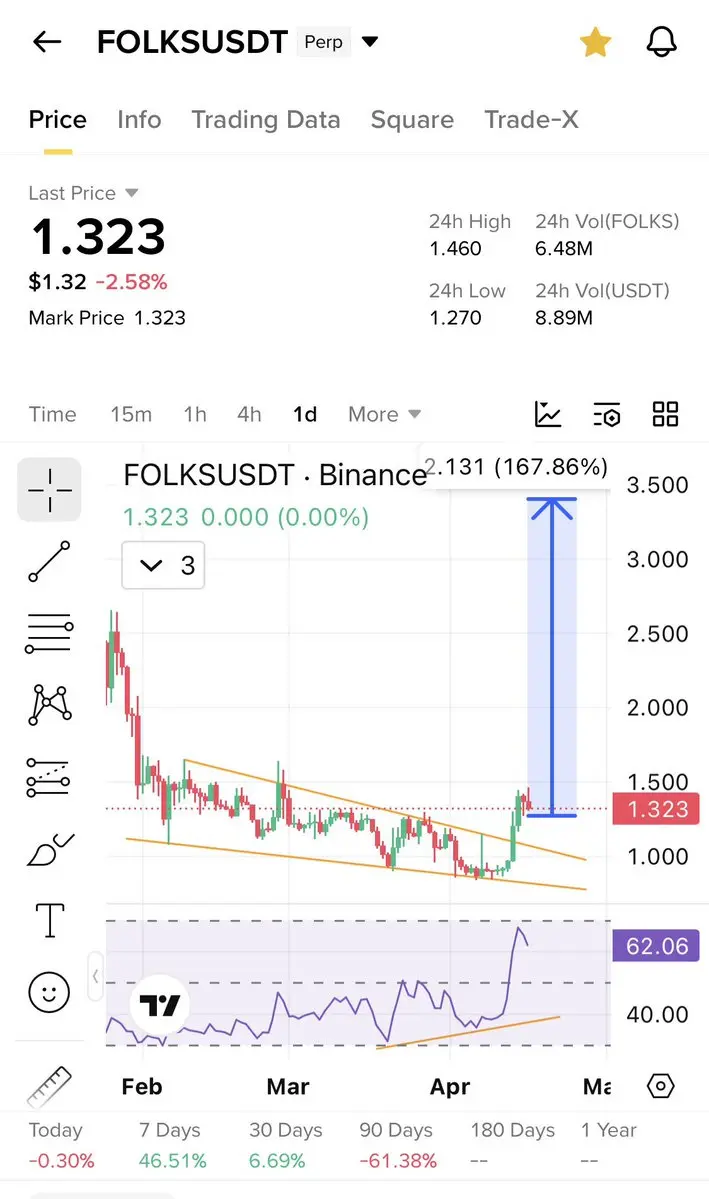Click the -2.58% price change

(132, 282)
